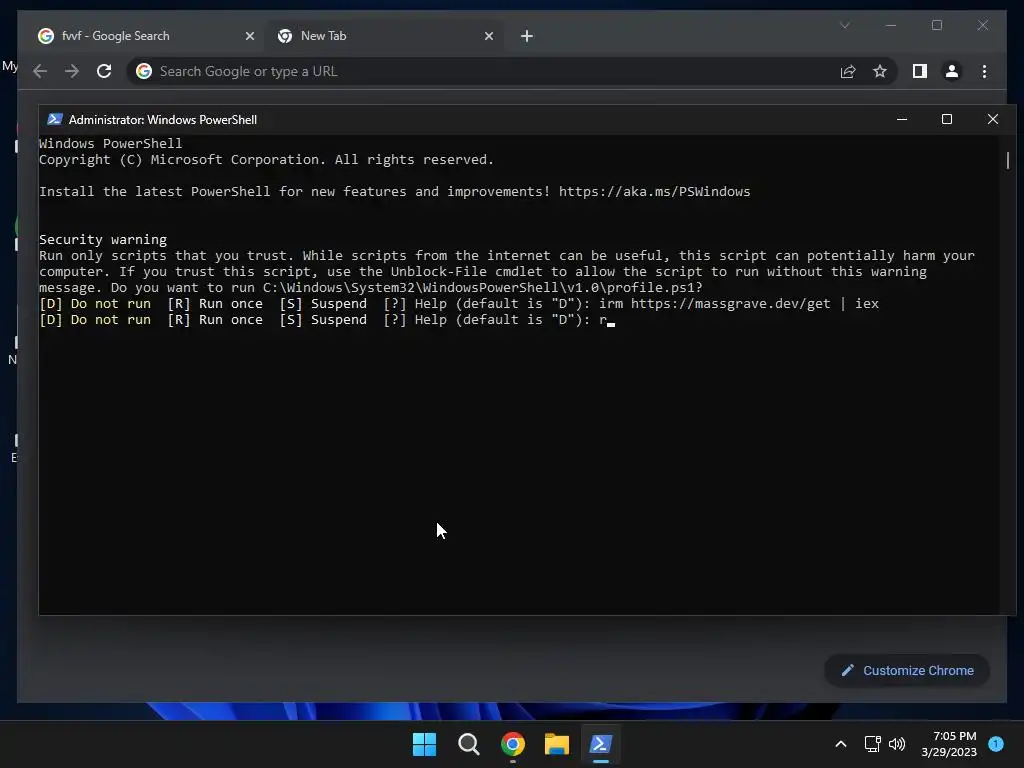Click the Google logo in address bar
The height and width of the screenshot is (768, 1024).
pos(144,71)
